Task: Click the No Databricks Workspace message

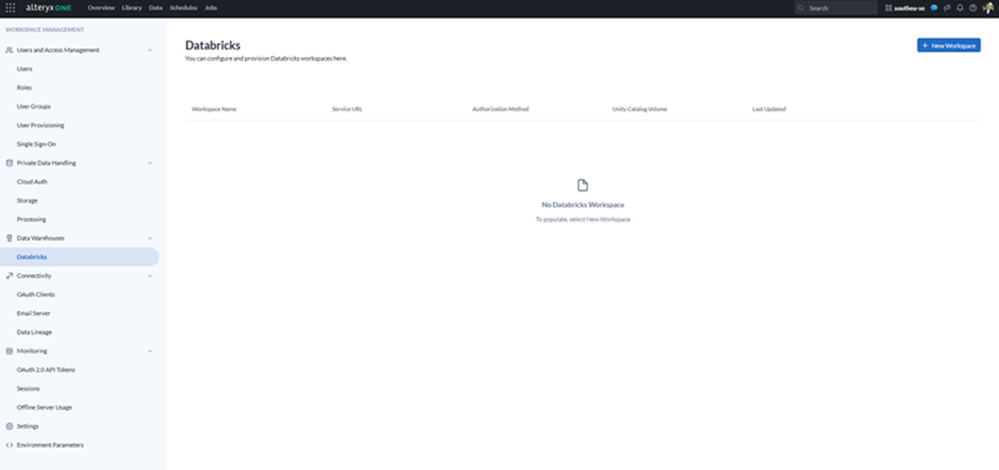Action: [582, 205]
